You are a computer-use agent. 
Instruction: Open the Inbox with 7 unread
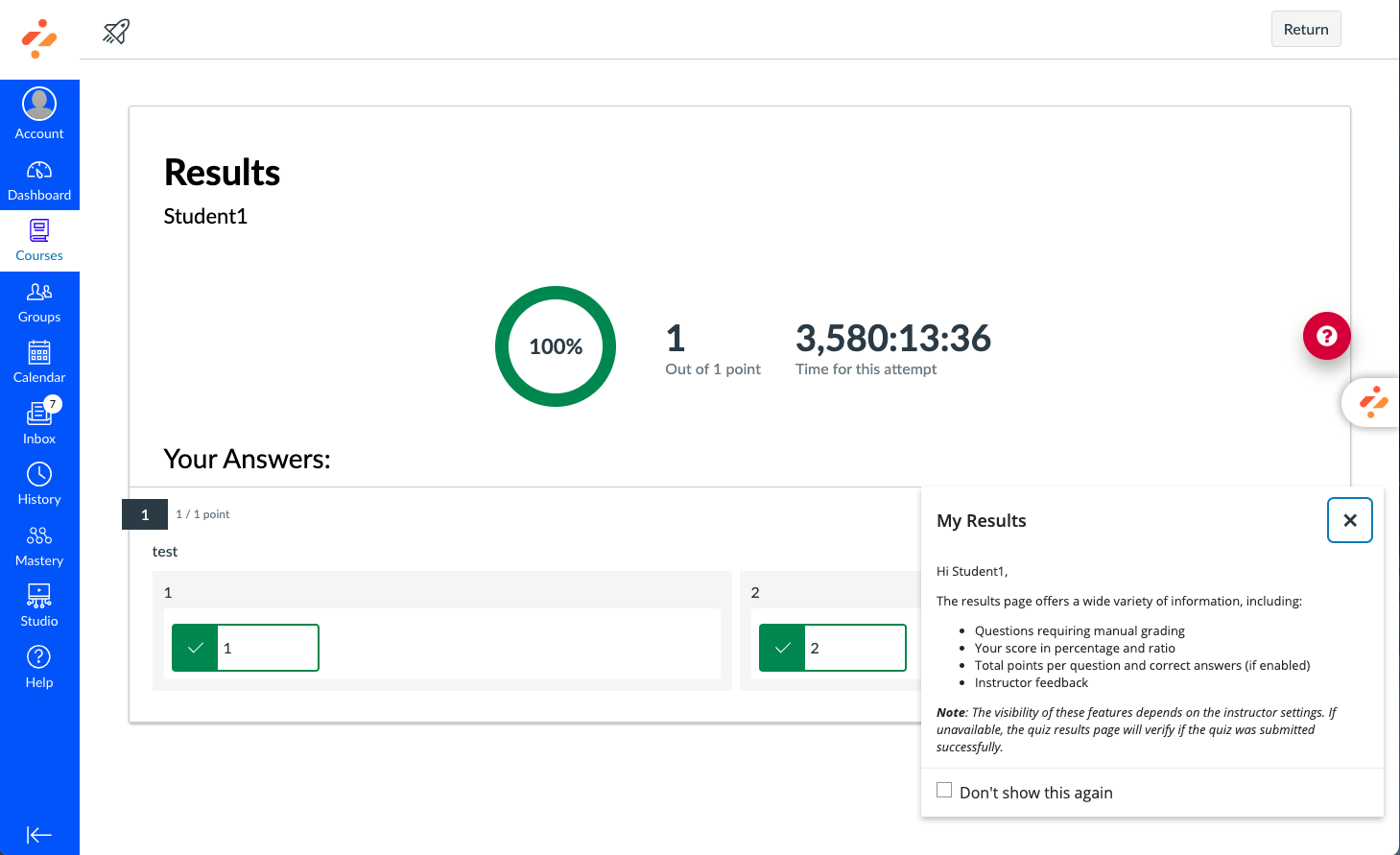click(x=39, y=423)
